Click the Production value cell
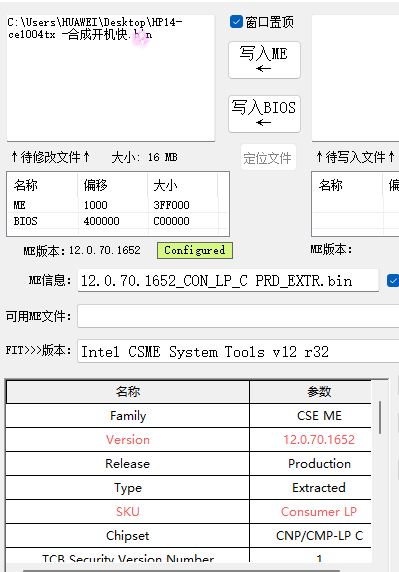The height and width of the screenshot is (572, 399). 310,464
